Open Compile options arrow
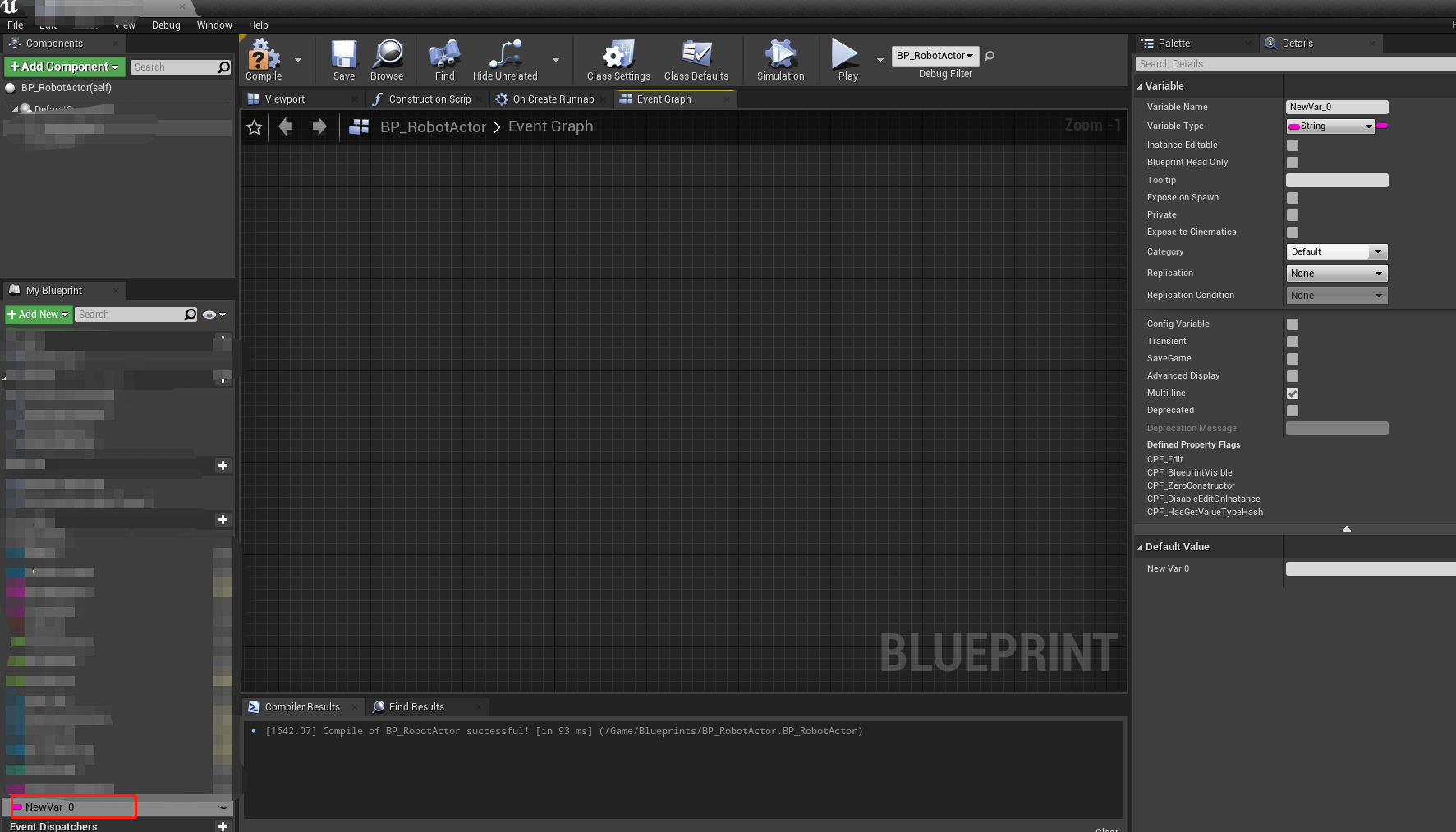Screen dimensions: 1456x832 click(298, 60)
